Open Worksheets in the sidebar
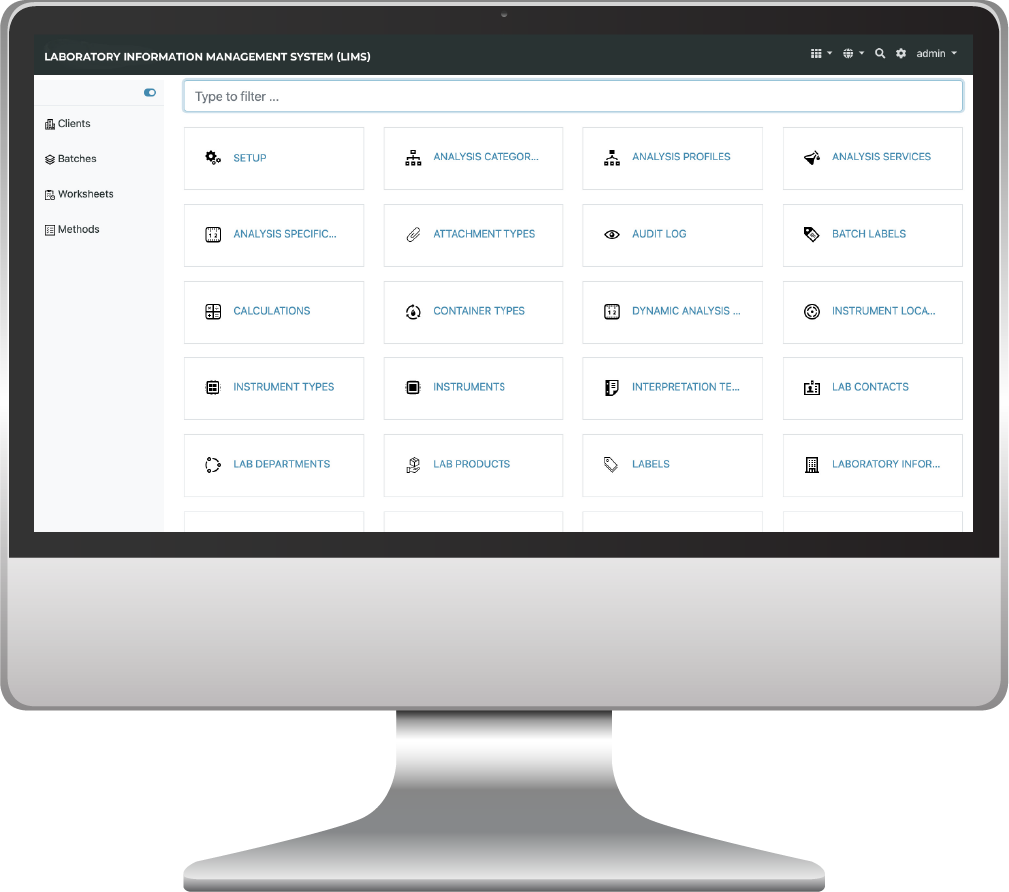The image size is (1009, 892). click(79, 194)
